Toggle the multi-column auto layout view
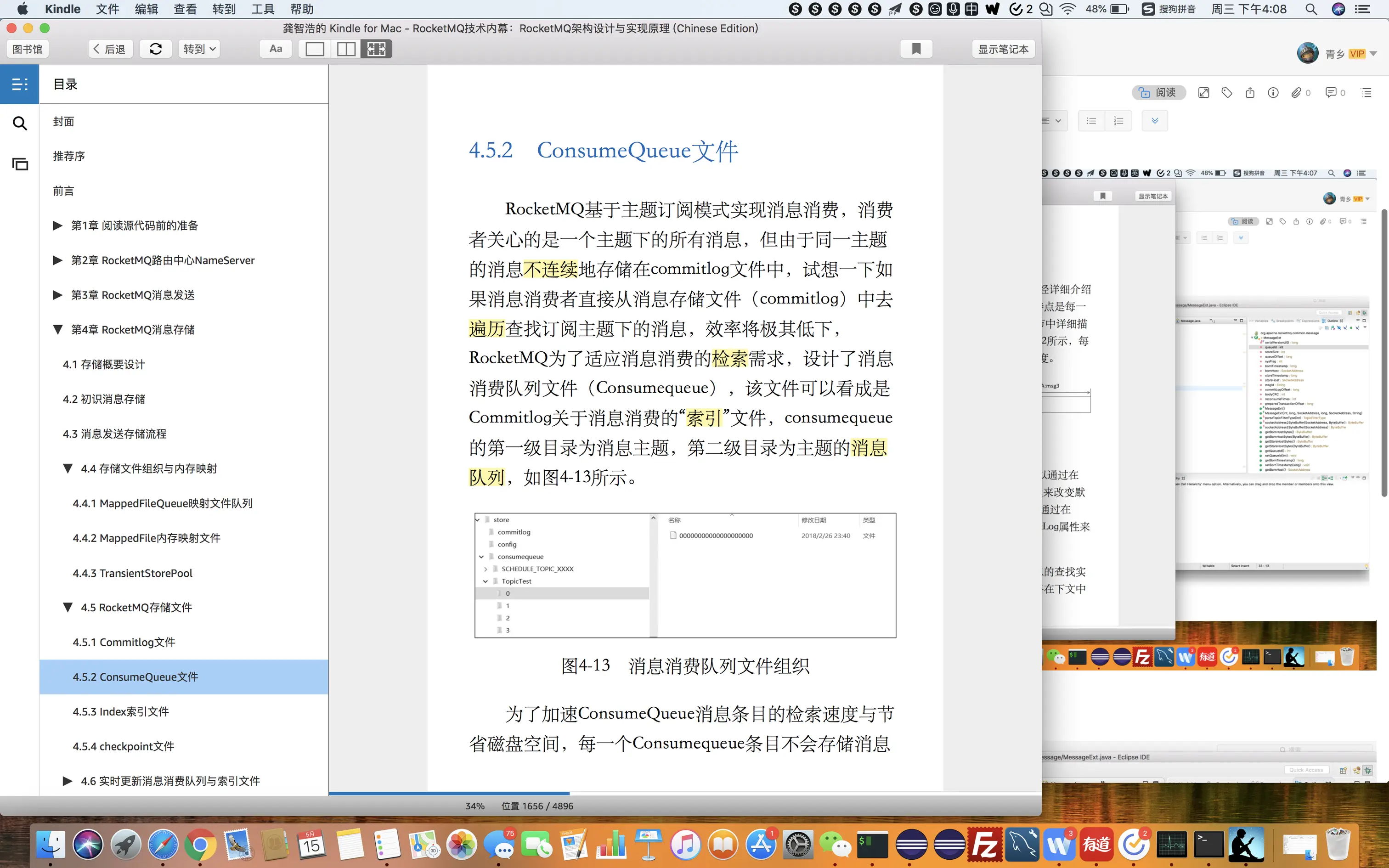1389x868 pixels. click(377, 49)
